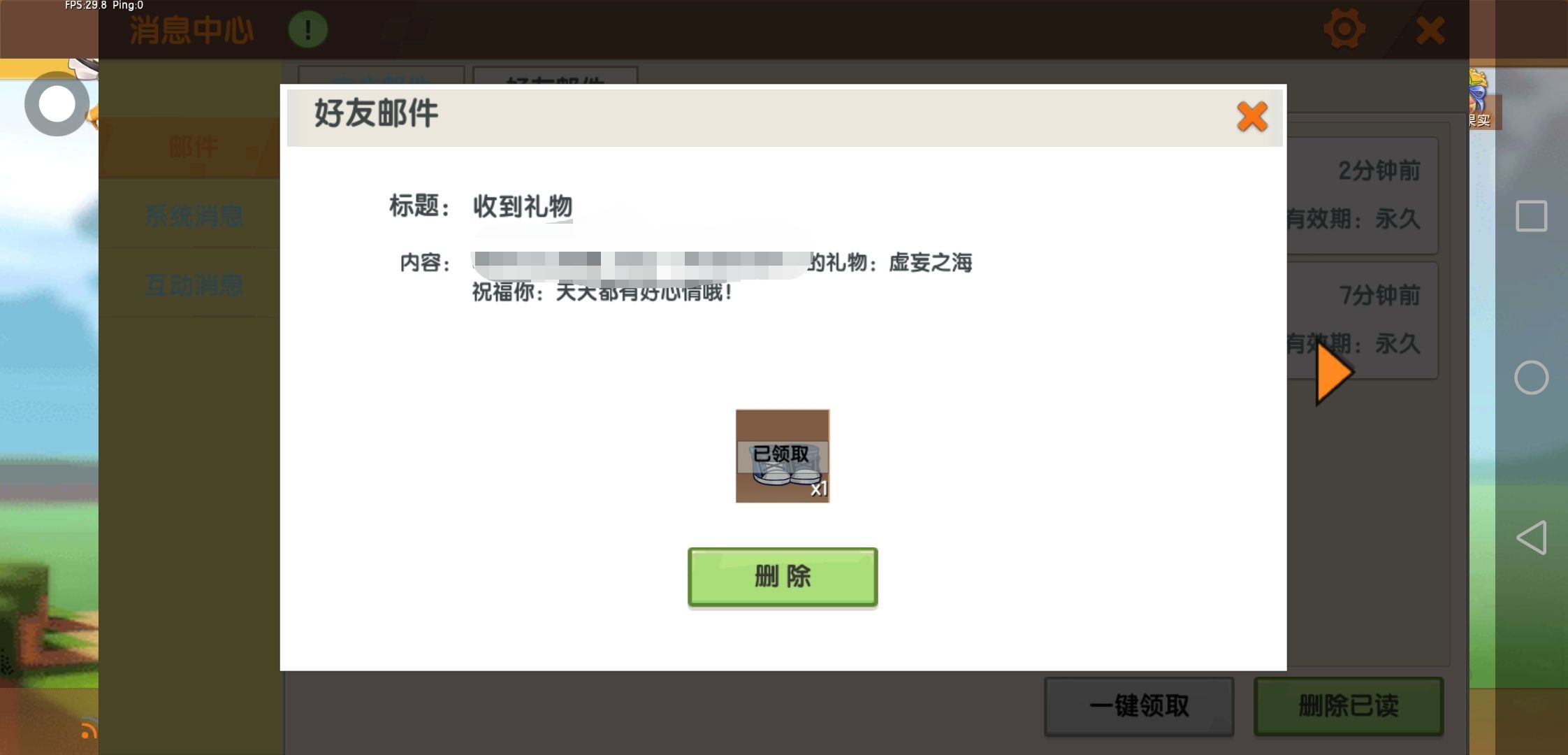Close the 好友邮件 dialog with orange X
Viewport: 1568px width, 755px height.
pyautogui.click(x=1251, y=117)
